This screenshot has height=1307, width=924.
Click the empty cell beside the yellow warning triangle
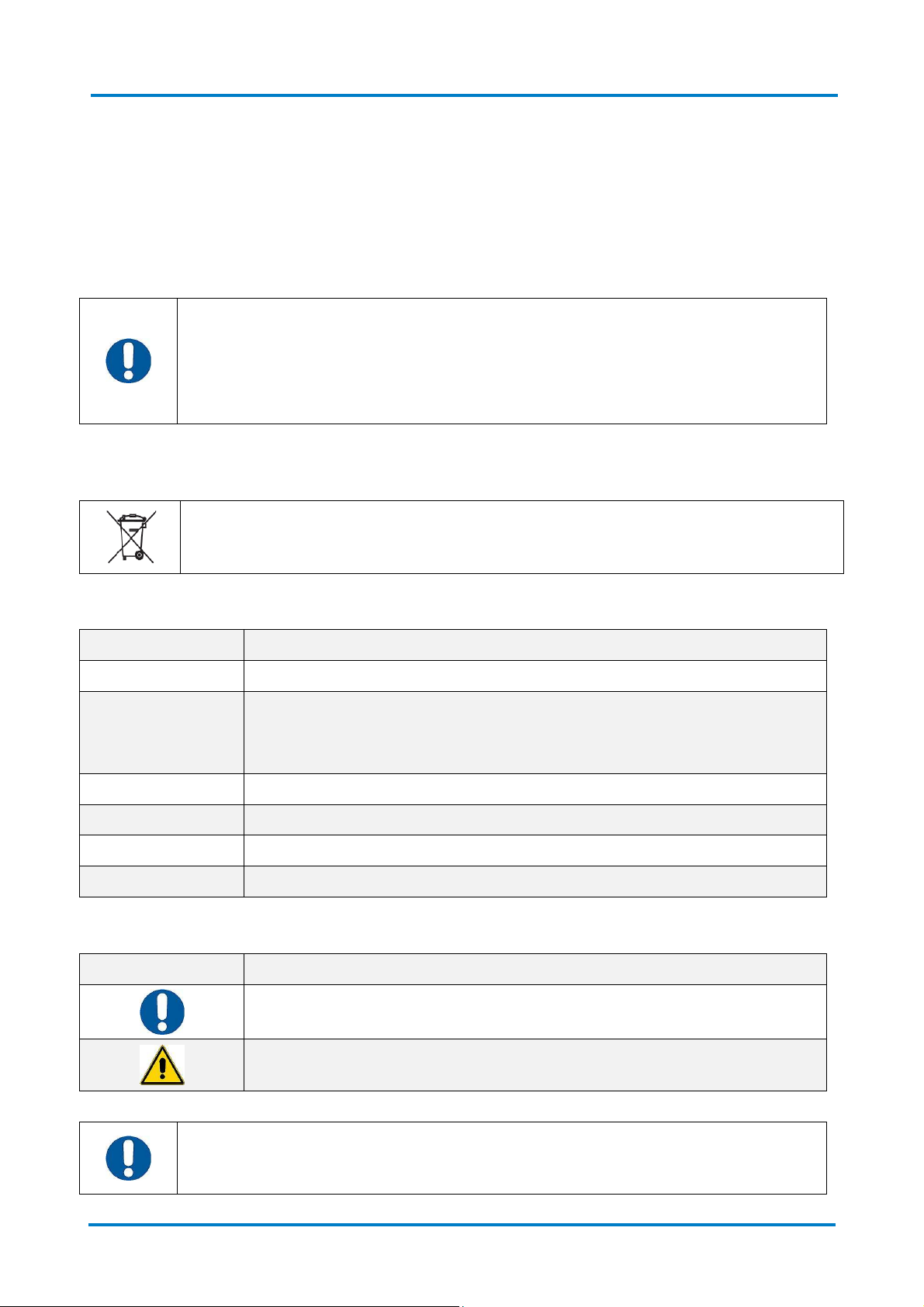coord(535,1065)
